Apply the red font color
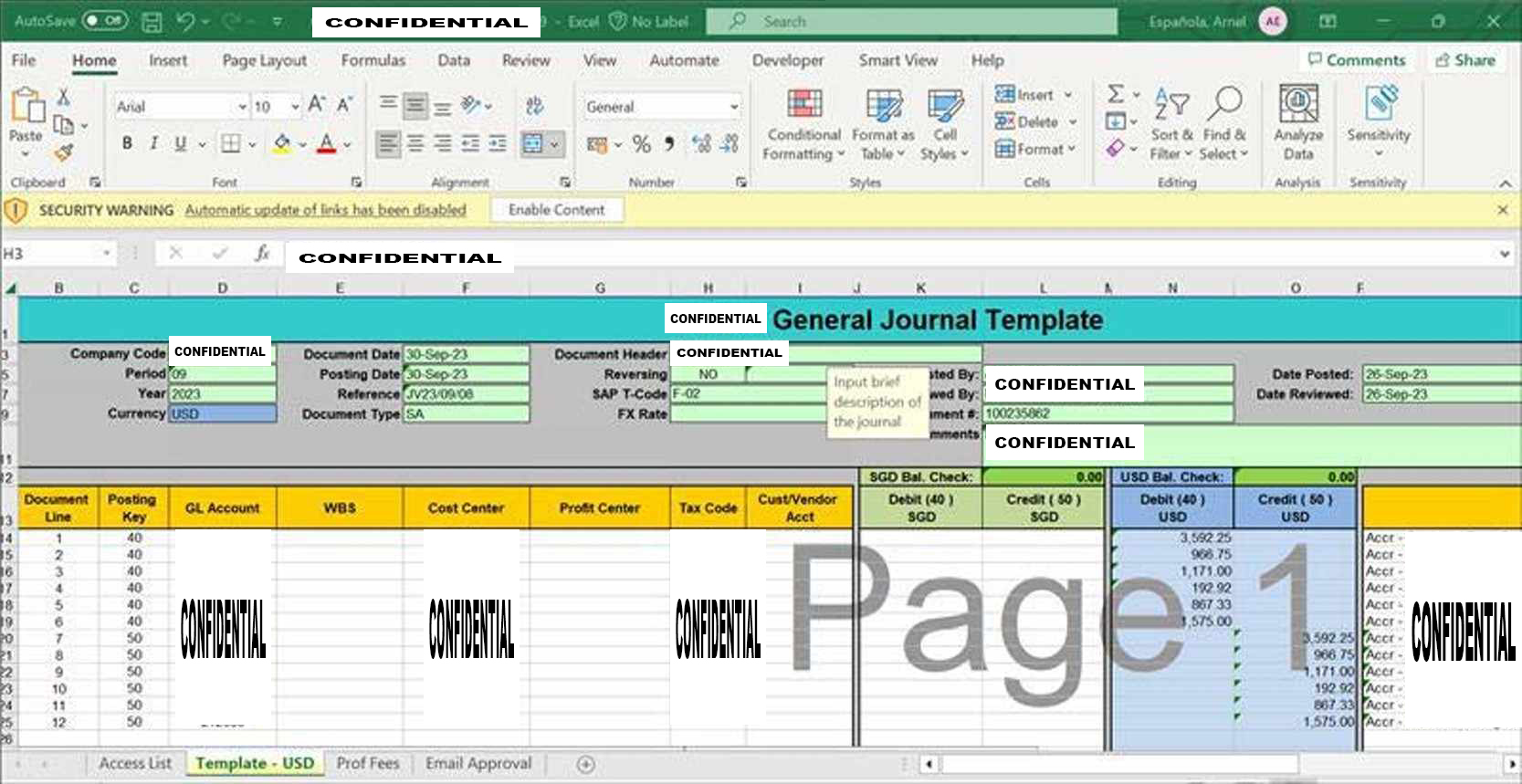The width and height of the screenshot is (1522, 784). pyautogui.click(x=326, y=143)
